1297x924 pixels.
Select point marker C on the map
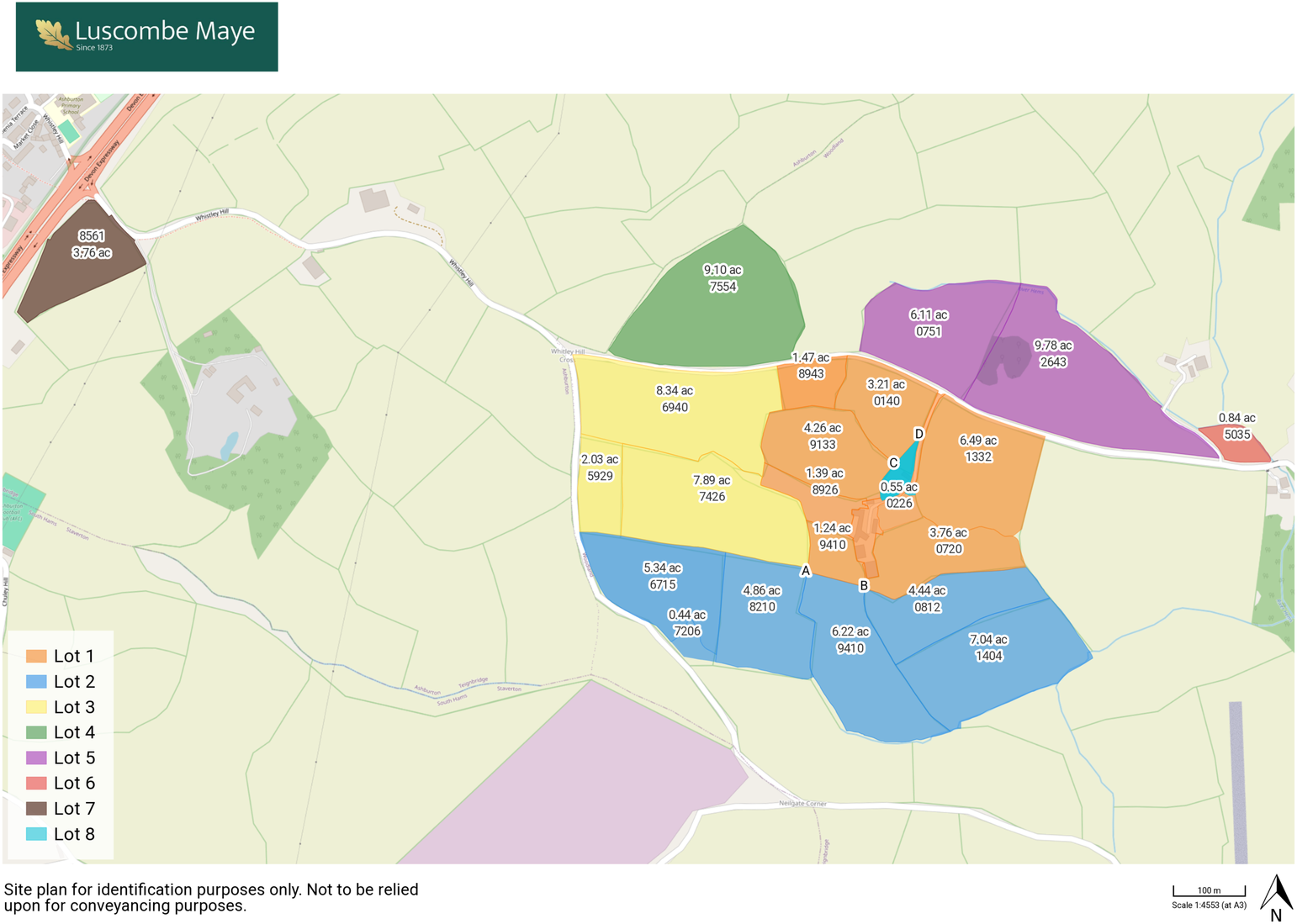click(x=893, y=462)
